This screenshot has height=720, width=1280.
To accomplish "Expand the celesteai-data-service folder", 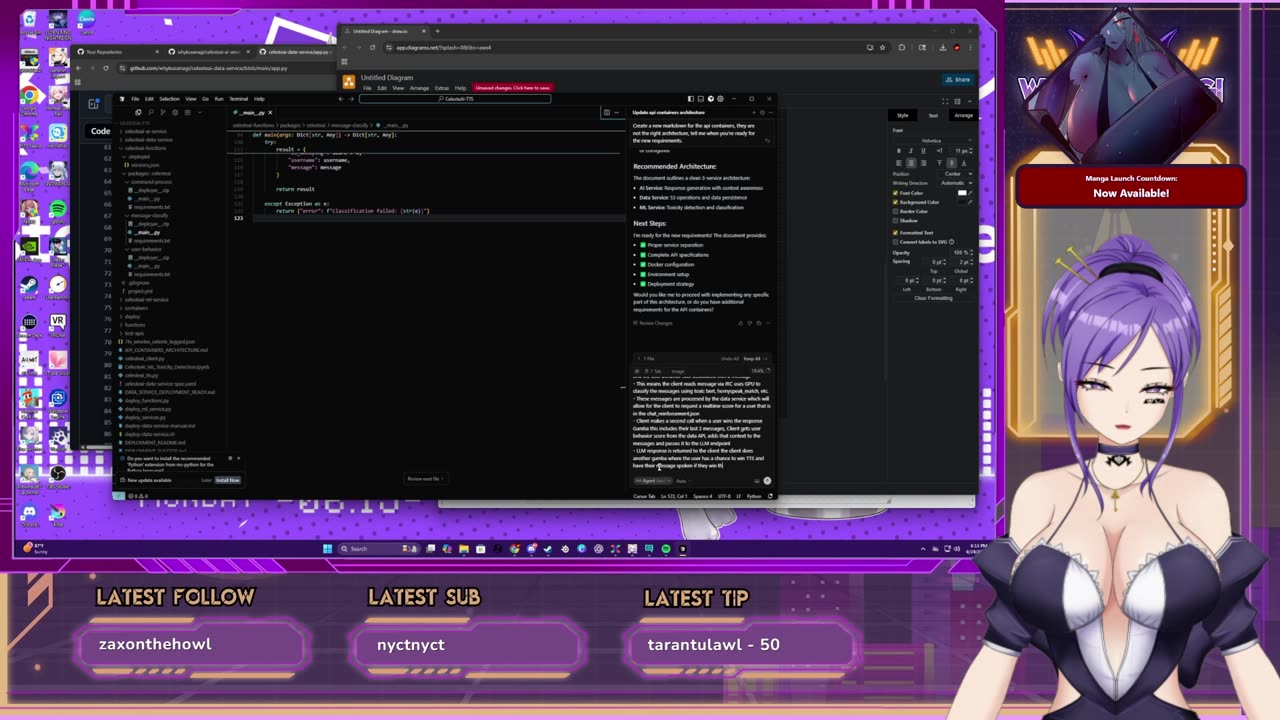I will (148, 140).
